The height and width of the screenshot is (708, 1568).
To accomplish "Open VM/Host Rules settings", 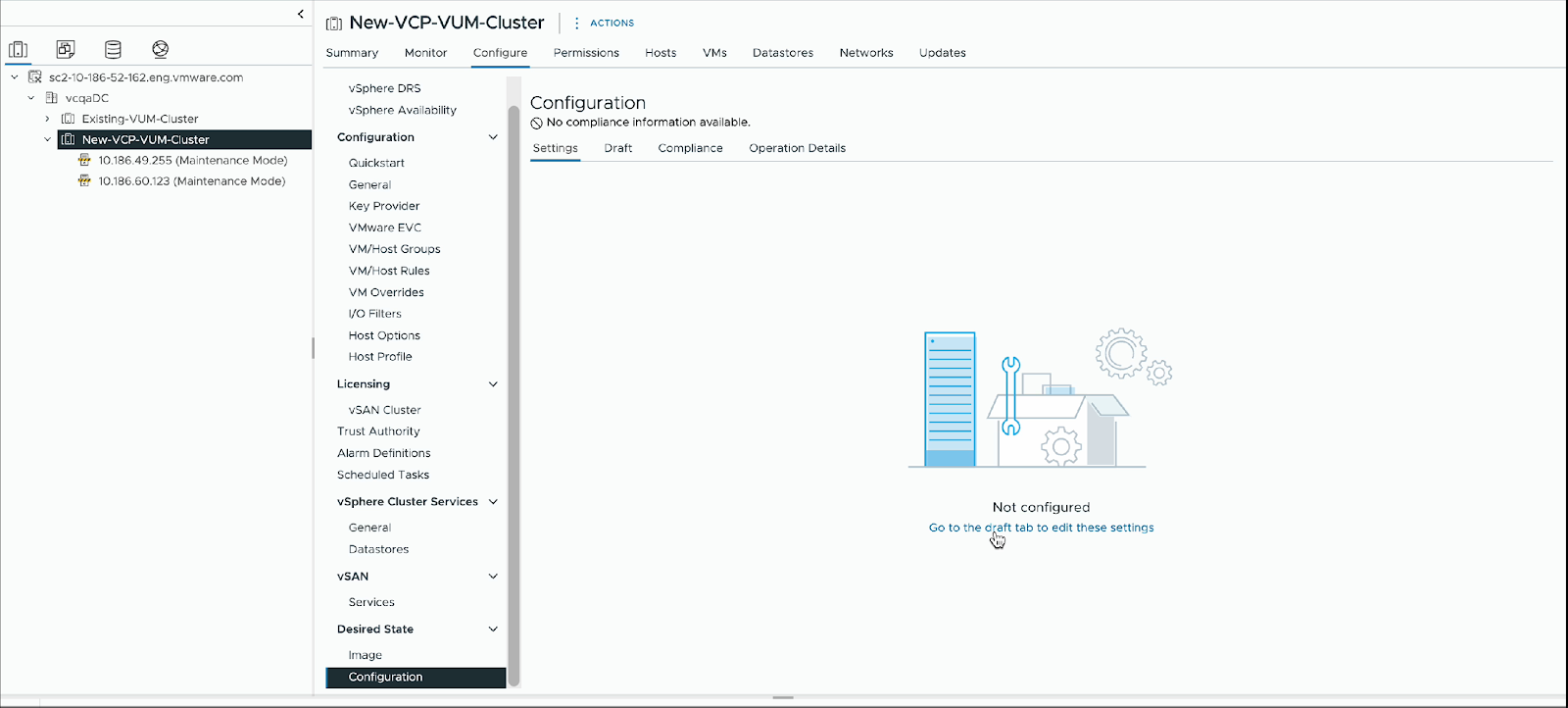I will (389, 271).
